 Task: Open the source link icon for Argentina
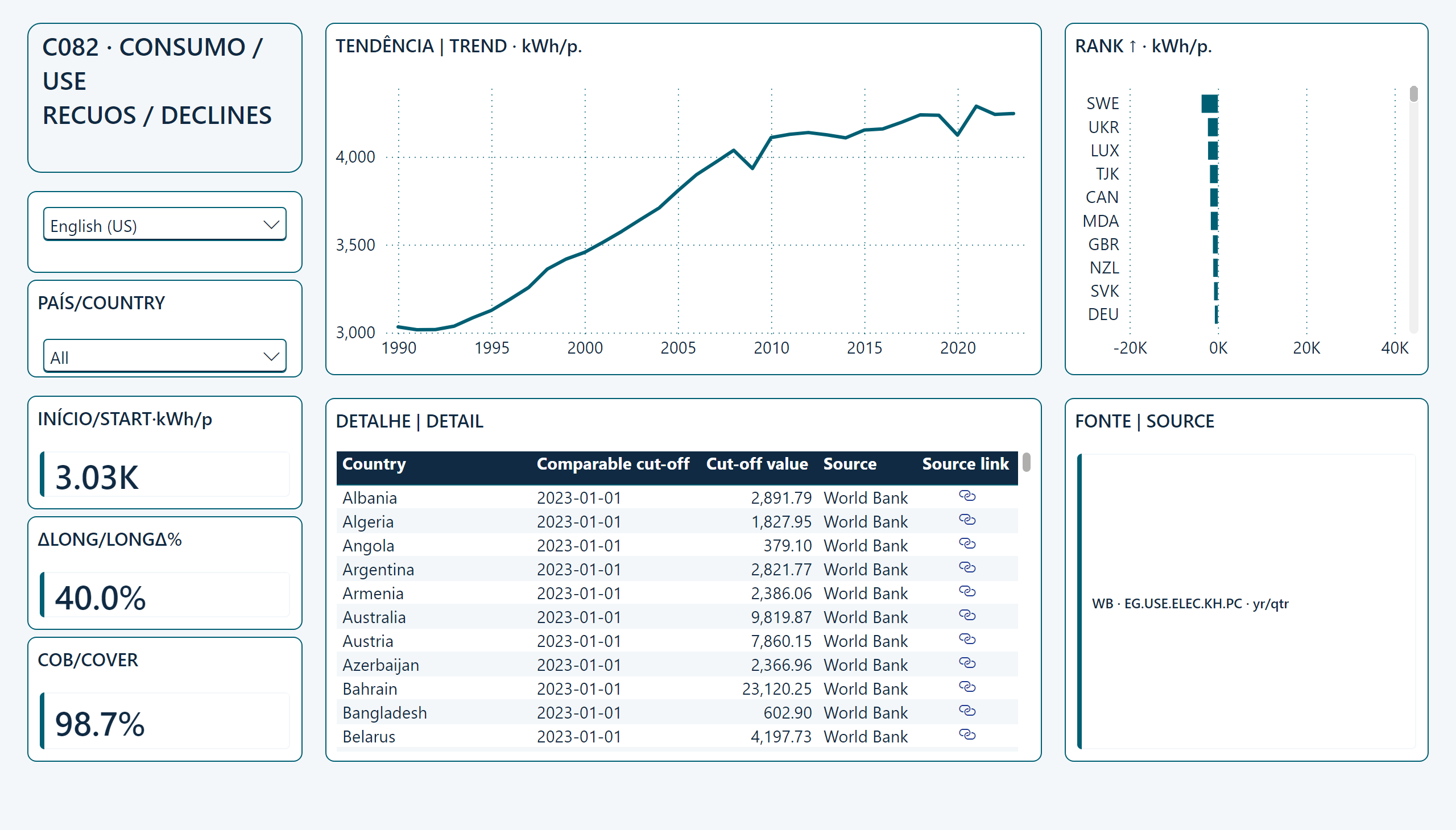(x=967, y=568)
